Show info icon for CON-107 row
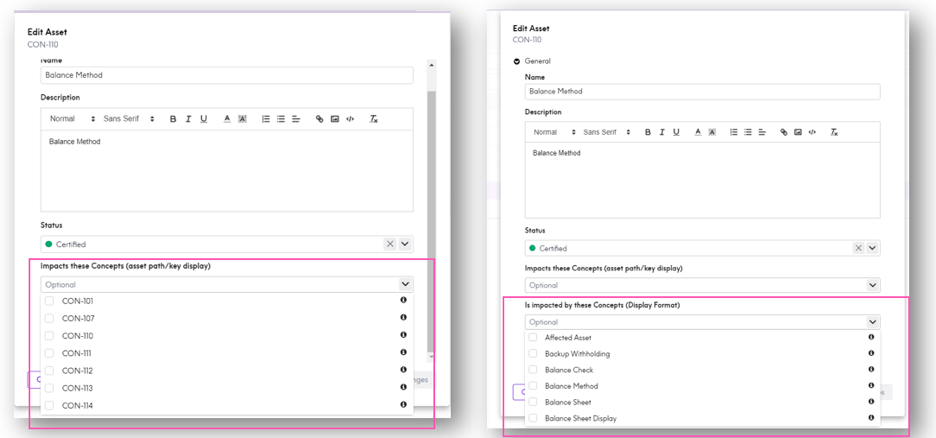The image size is (936, 438). pyautogui.click(x=404, y=317)
